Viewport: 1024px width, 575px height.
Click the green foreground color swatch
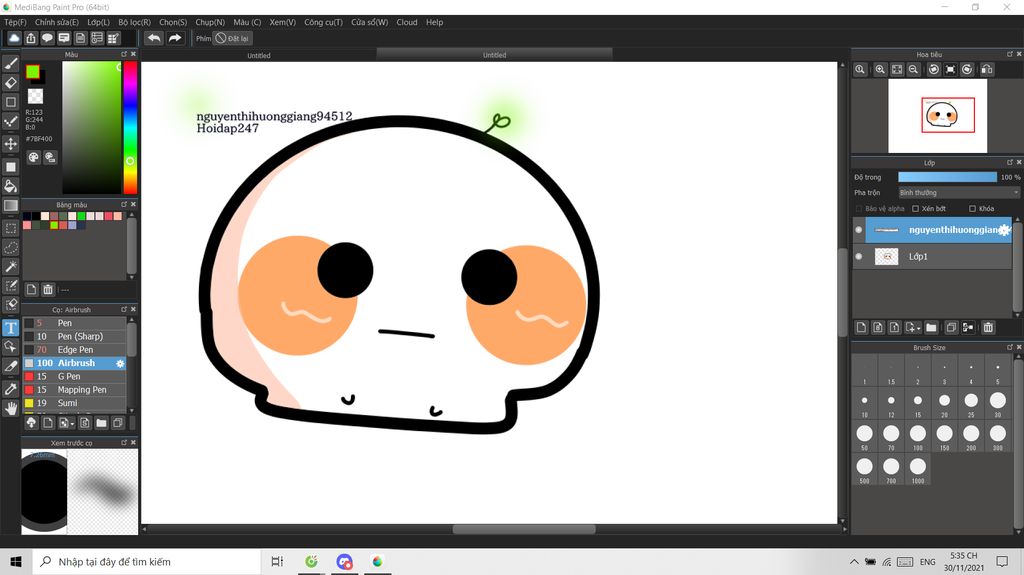coord(33,72)
